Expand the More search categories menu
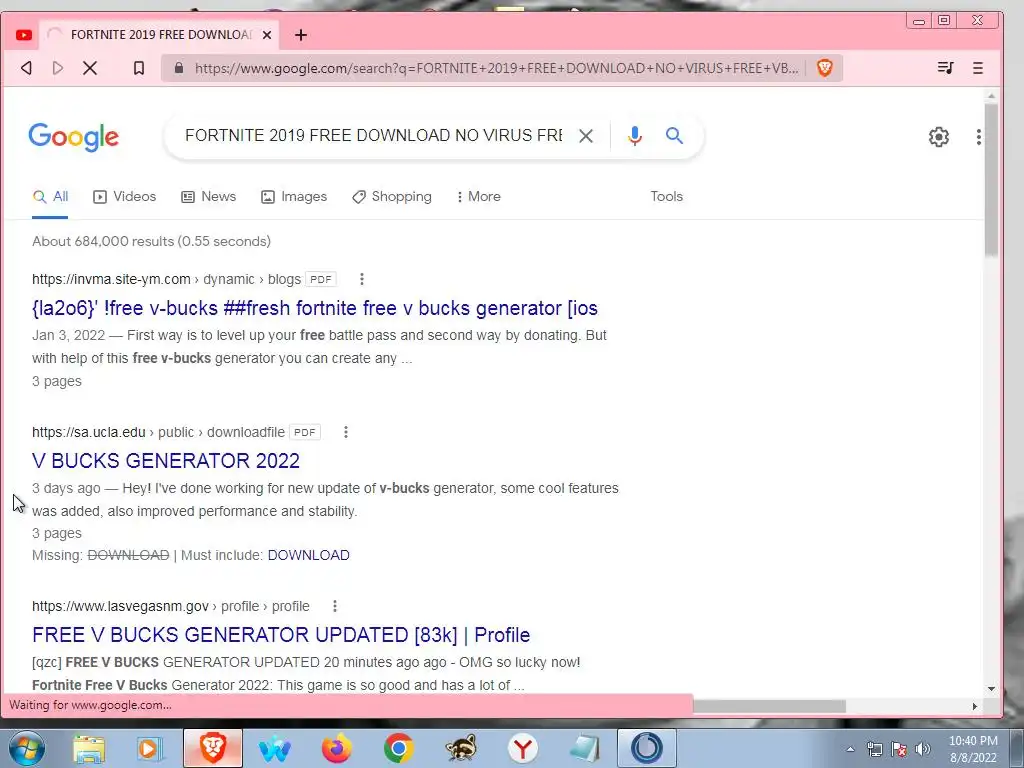The width and height of the screenshot is (1024, 768). pyautogui.click(x=479, y=197)
